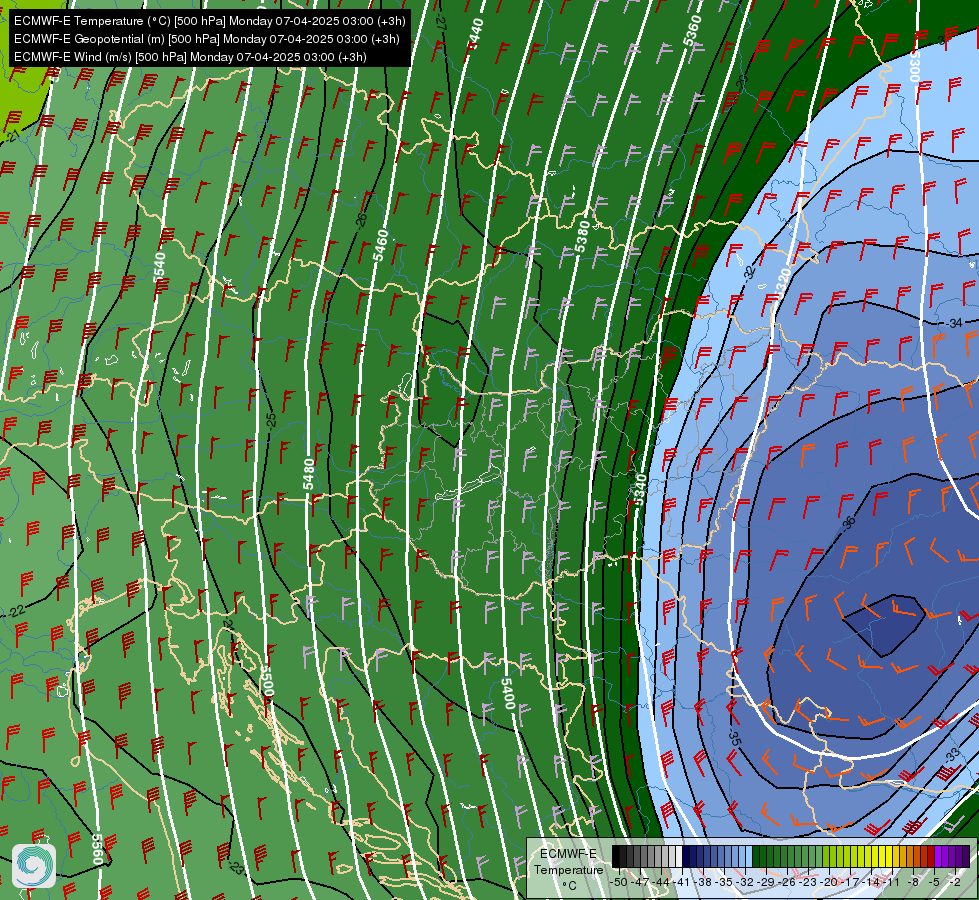The image size is (979, 900).
Task: Click the legend value -17
Action: point(850,882)
